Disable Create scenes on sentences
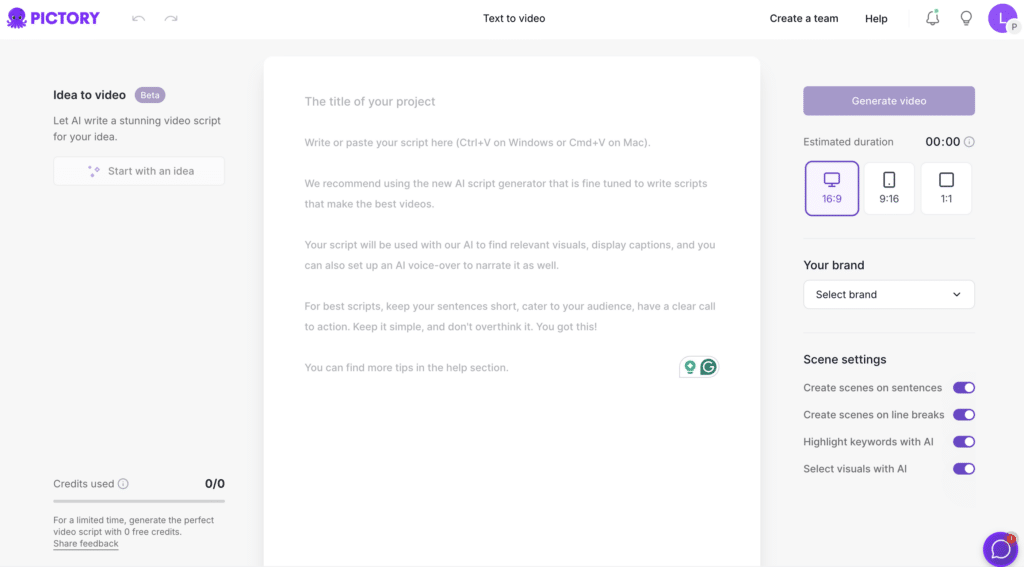The height and width of the screenshot is (567, 1024). (x=963, y=388)
